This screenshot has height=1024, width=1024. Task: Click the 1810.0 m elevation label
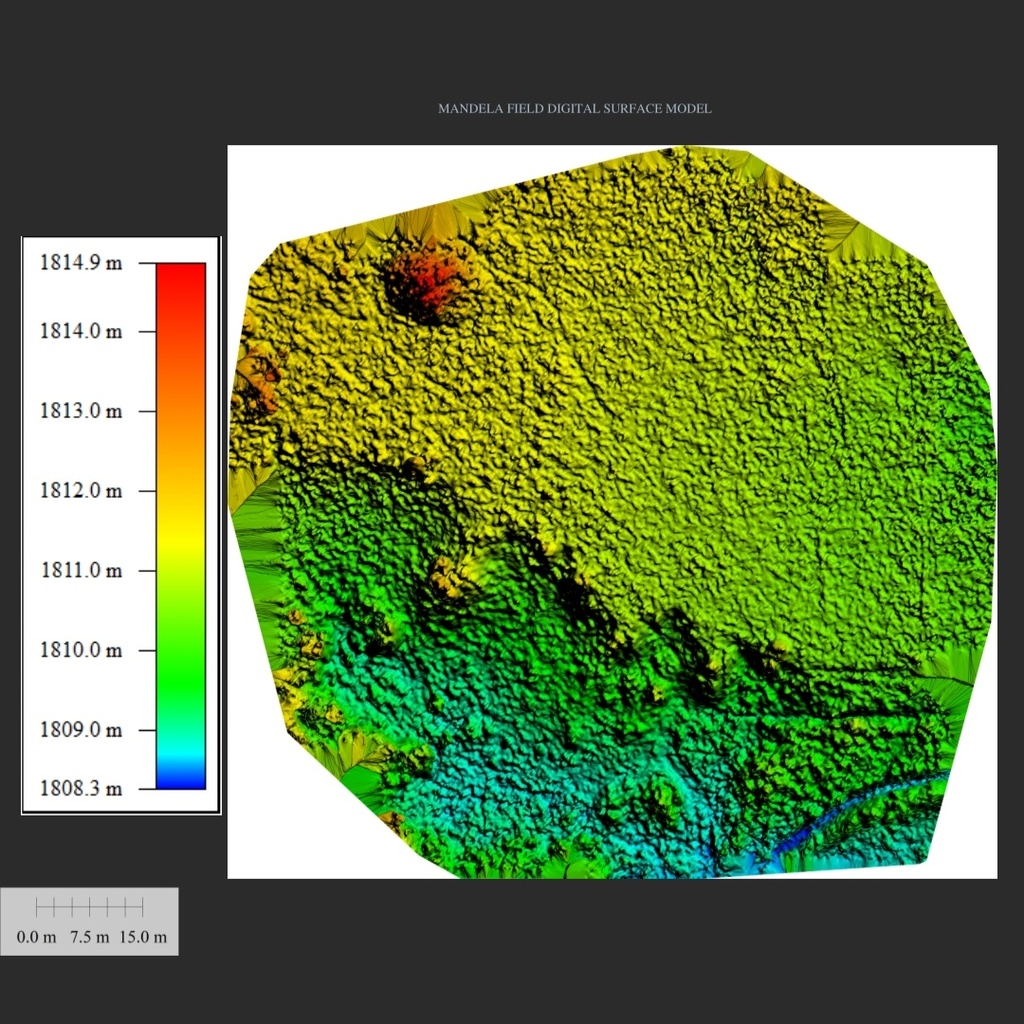(81, 650)
